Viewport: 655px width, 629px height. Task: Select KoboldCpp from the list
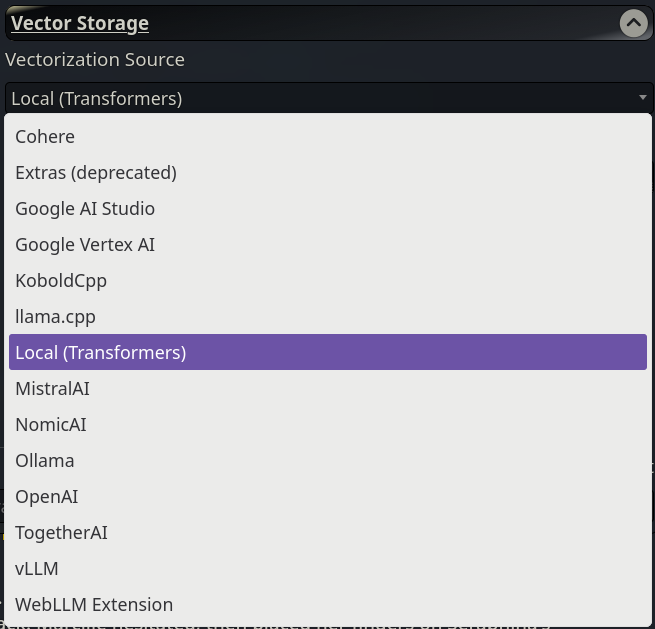(x=61, y=281)
